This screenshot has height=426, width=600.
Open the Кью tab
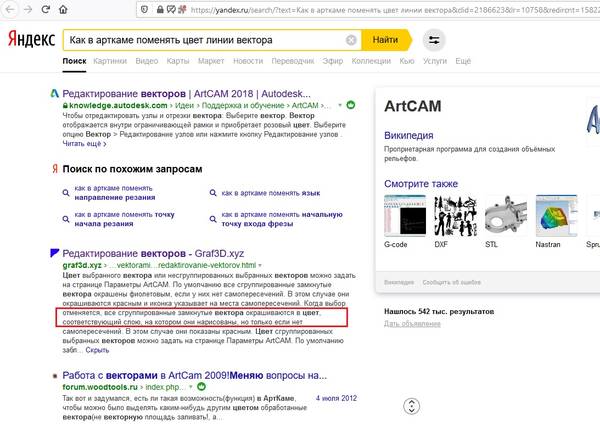(x=407, y=61)
